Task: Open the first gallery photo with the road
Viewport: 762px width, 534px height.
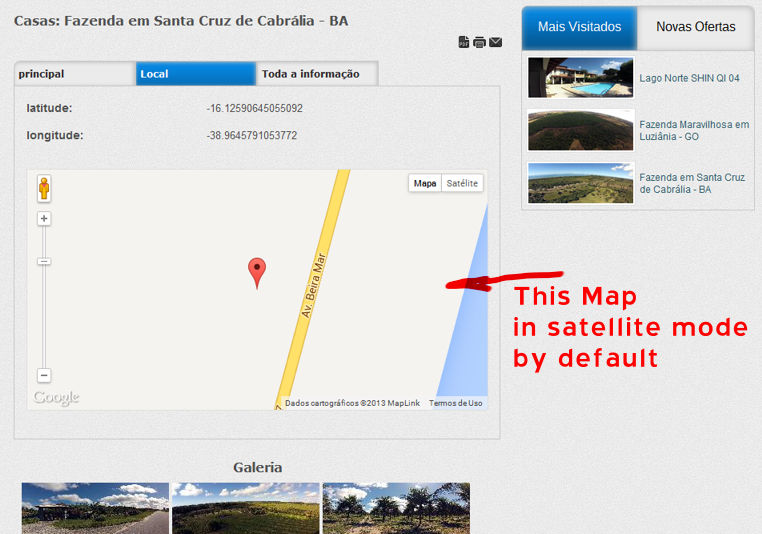Action: (95, 508)
